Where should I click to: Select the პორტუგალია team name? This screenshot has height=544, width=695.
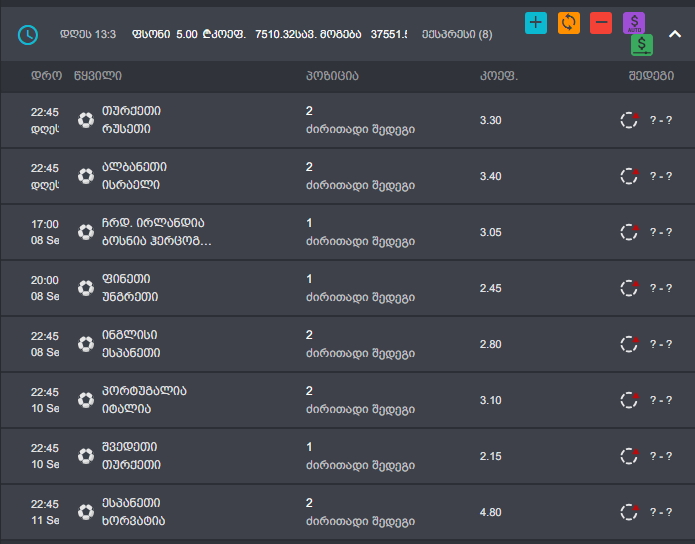[x=144, y=391]
